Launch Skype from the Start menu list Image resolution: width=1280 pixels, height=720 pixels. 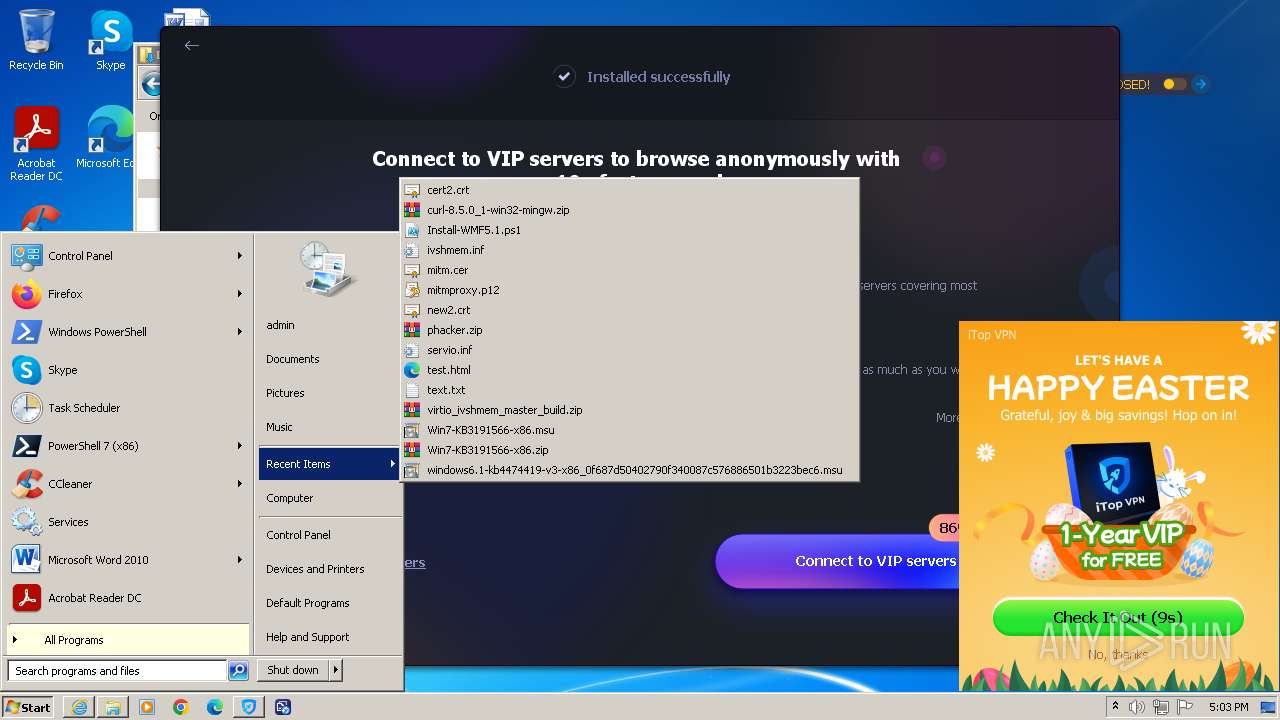pyautogui.click(x=127, y=370)
